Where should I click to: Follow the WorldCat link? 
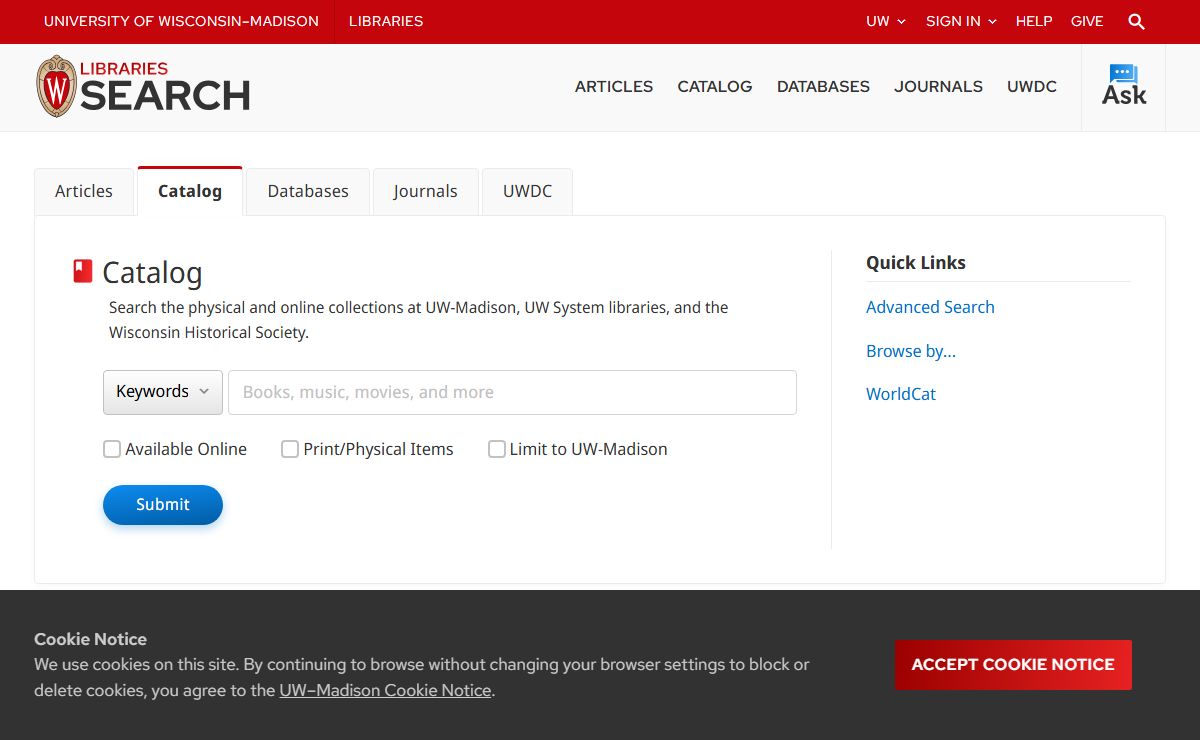tap(901, 394)
